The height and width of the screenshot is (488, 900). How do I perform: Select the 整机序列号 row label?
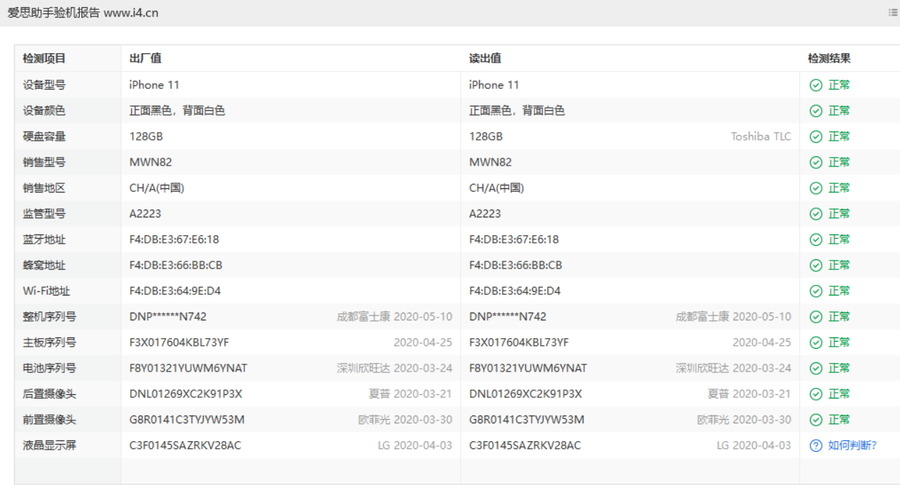(x=49, y=317)
